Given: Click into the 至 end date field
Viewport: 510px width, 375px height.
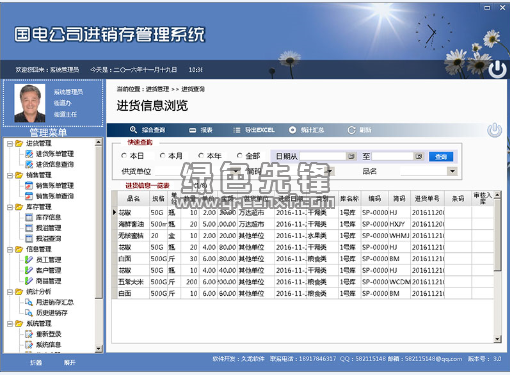Looking at the screenshot, I should [393, 156].
